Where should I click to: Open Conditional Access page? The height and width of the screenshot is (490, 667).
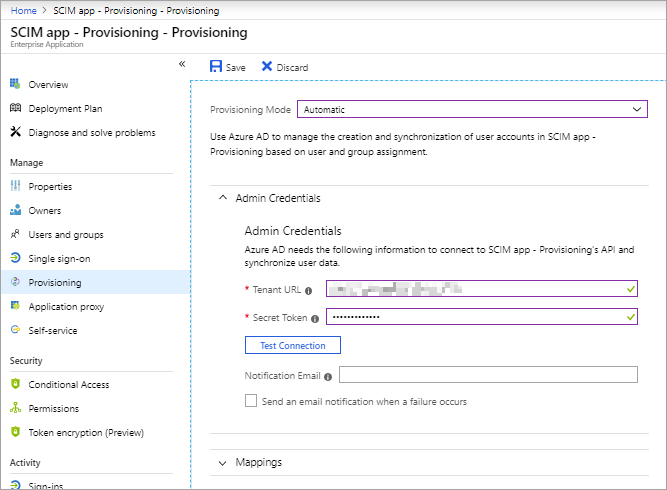69,385
